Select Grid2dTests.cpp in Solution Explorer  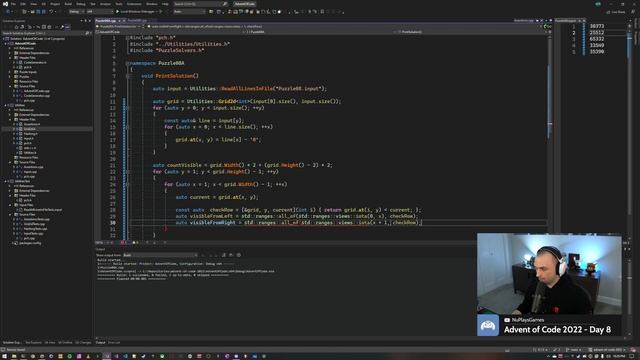(x=34, y=224)
